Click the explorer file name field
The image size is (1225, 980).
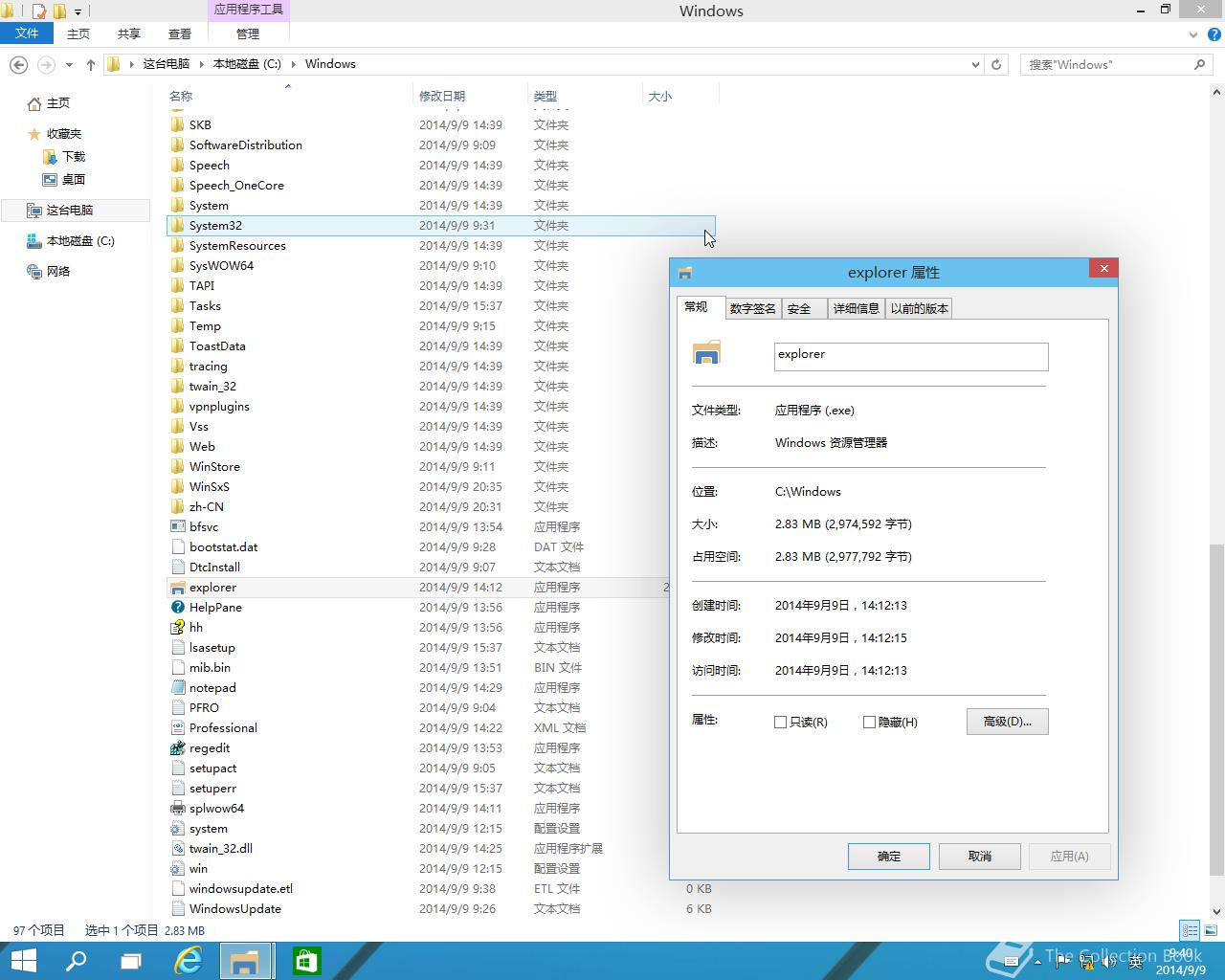(x=911, y=356)
